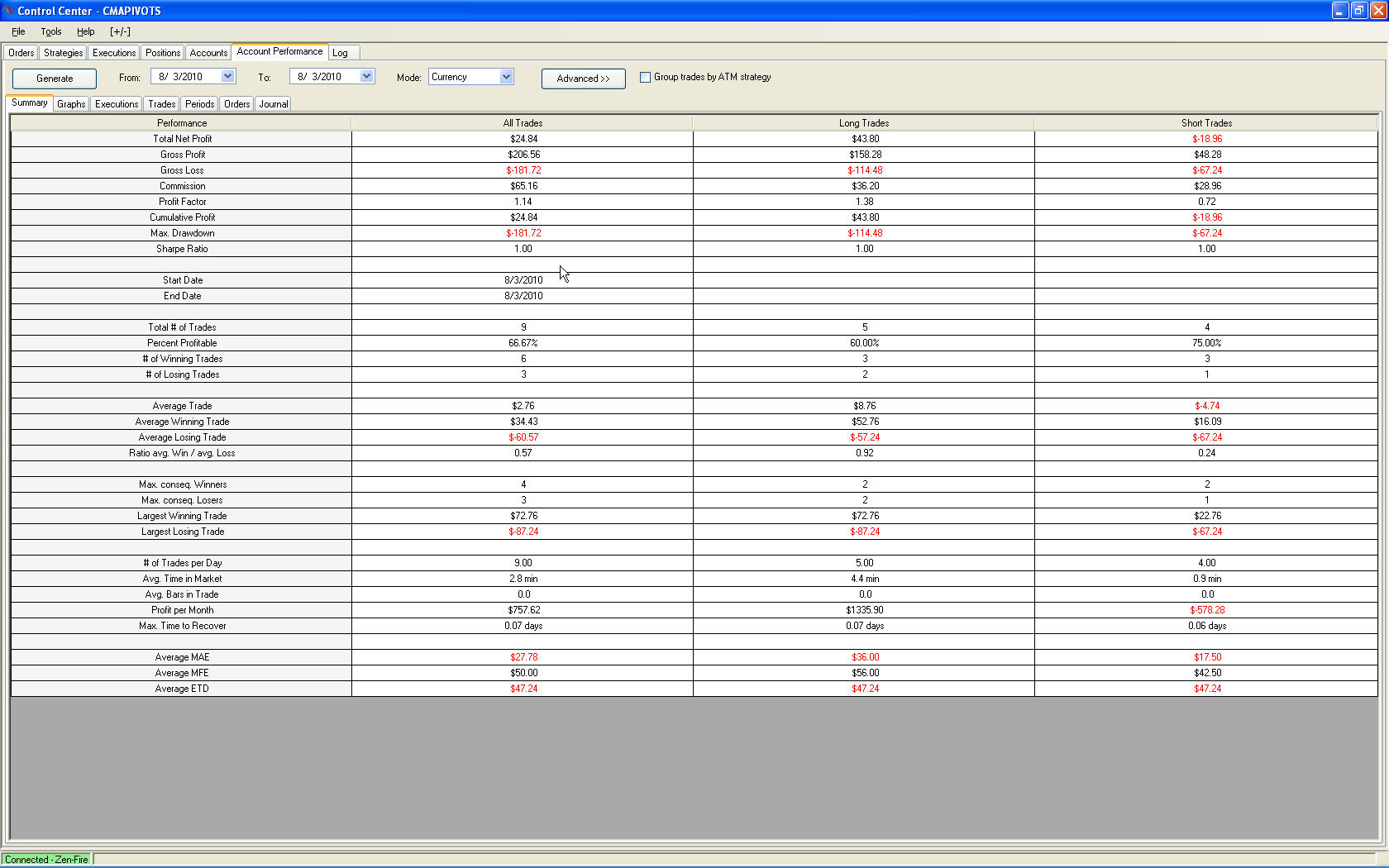Image resolution: width=1389 pixels, height=868 pixels.
Task: Open the Periods sub-tab
Action: [x=200, y=104]
